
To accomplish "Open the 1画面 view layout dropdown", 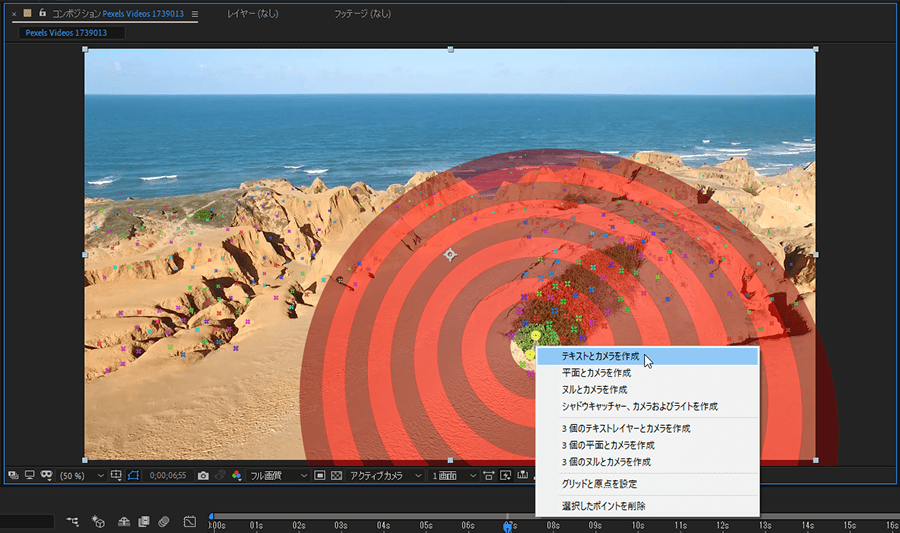I will (x=453, y=476).
